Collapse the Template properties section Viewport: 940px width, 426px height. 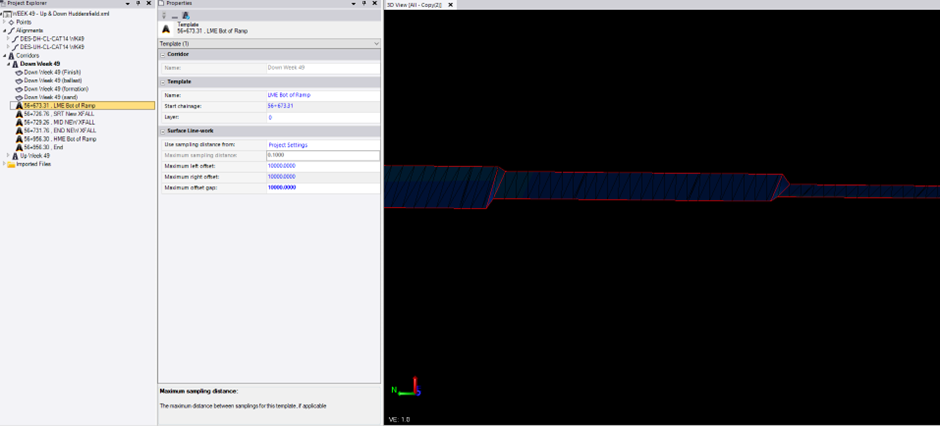(x=162, y=82)
